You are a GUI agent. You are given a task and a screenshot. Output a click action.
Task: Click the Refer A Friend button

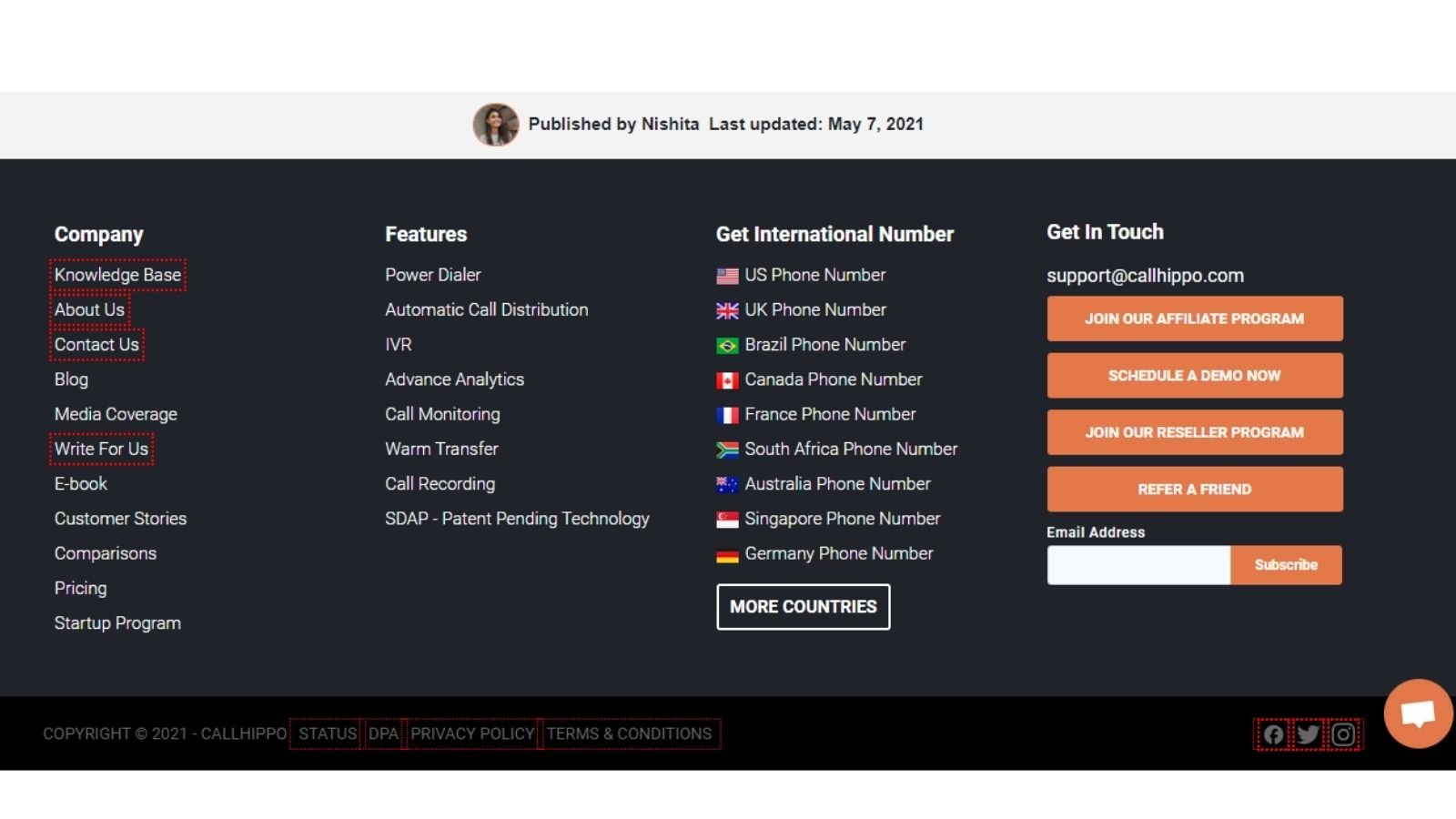click(x=1195, y=490)
